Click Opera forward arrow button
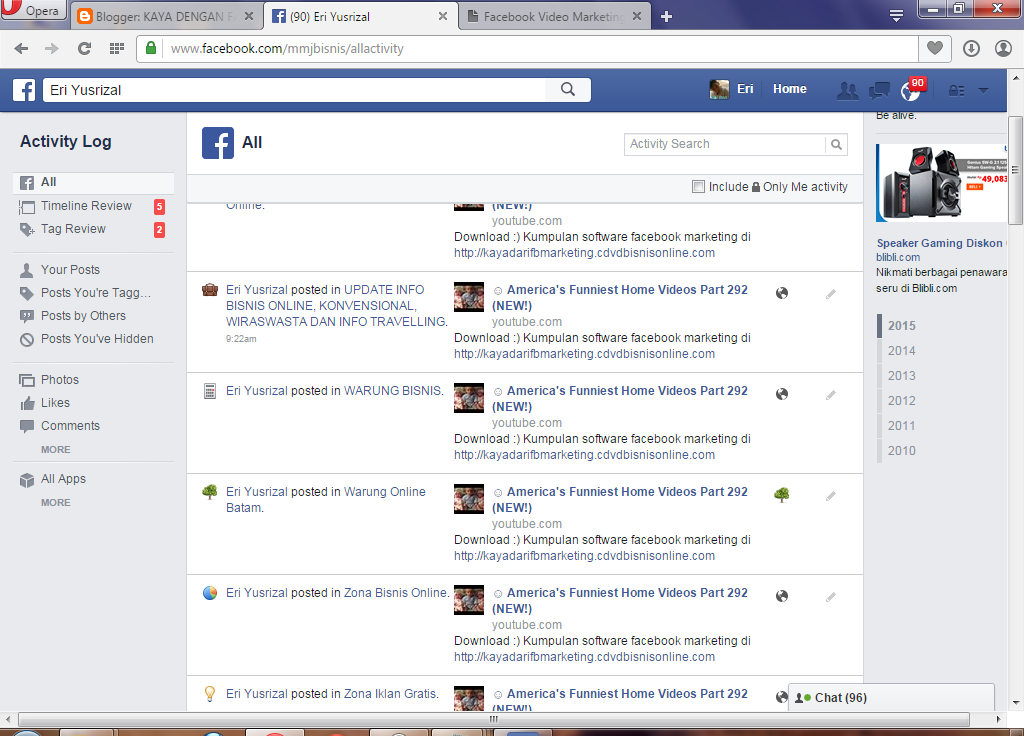Viewport: 1024px width, 736px height. click(x=52, y=48)
